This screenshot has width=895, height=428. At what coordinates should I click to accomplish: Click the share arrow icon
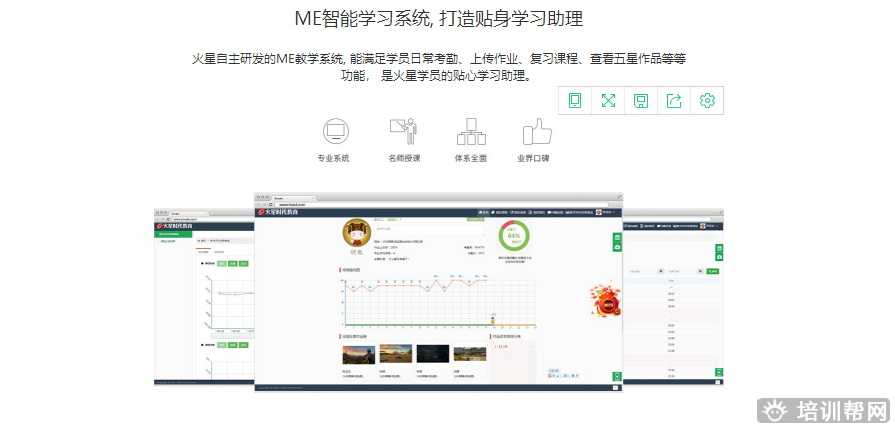(674, 100)
